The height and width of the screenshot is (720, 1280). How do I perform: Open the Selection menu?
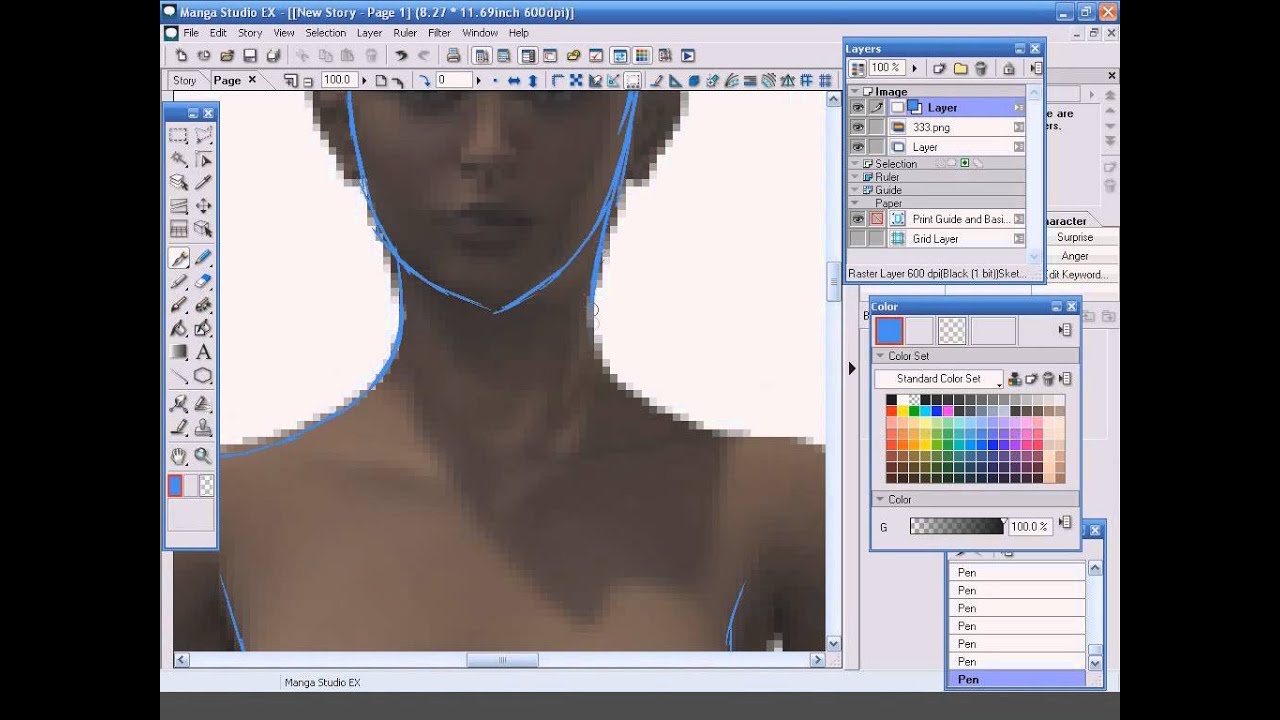click(x=326, y=33)
